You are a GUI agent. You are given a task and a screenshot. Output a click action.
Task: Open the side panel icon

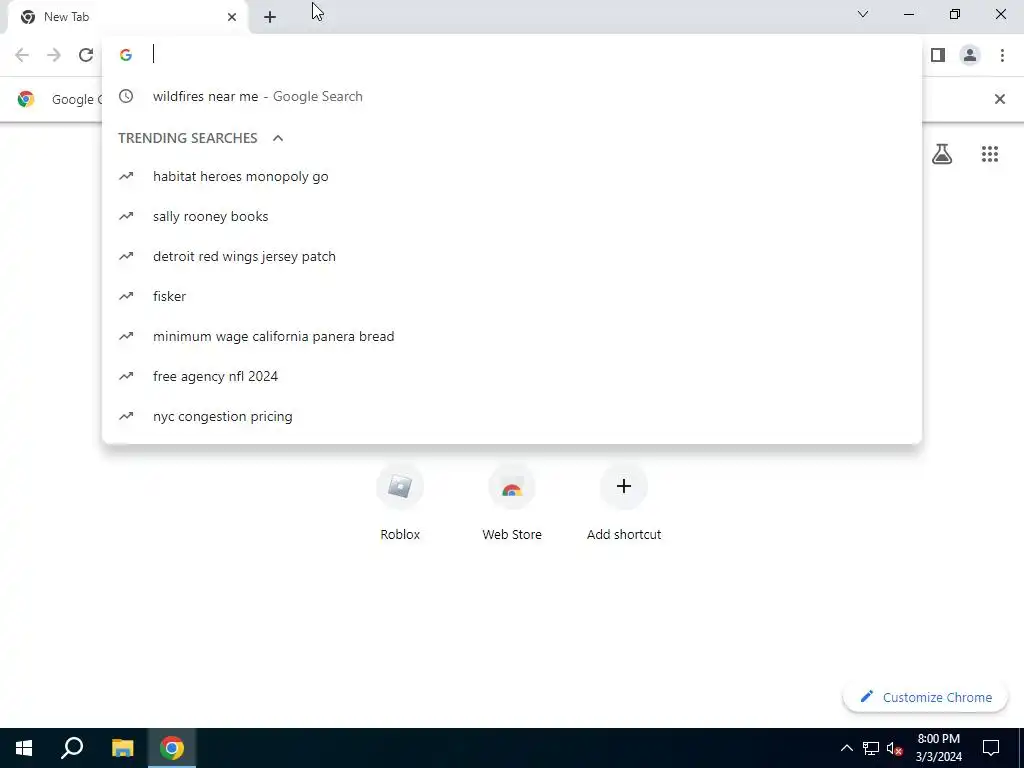[x=938, y=55]
